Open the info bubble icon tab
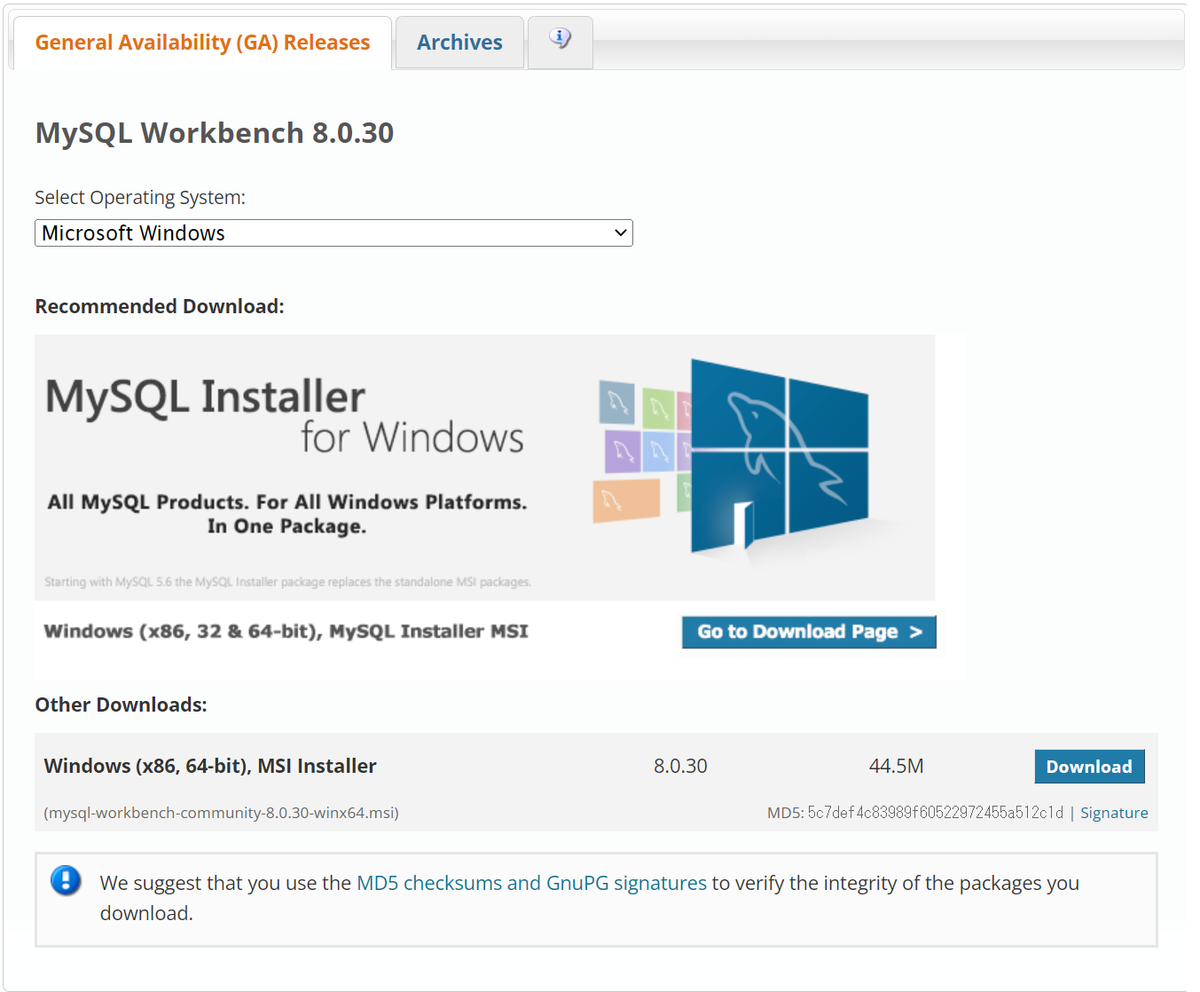Screen dimensions: 1200x992 click(560, 41)
